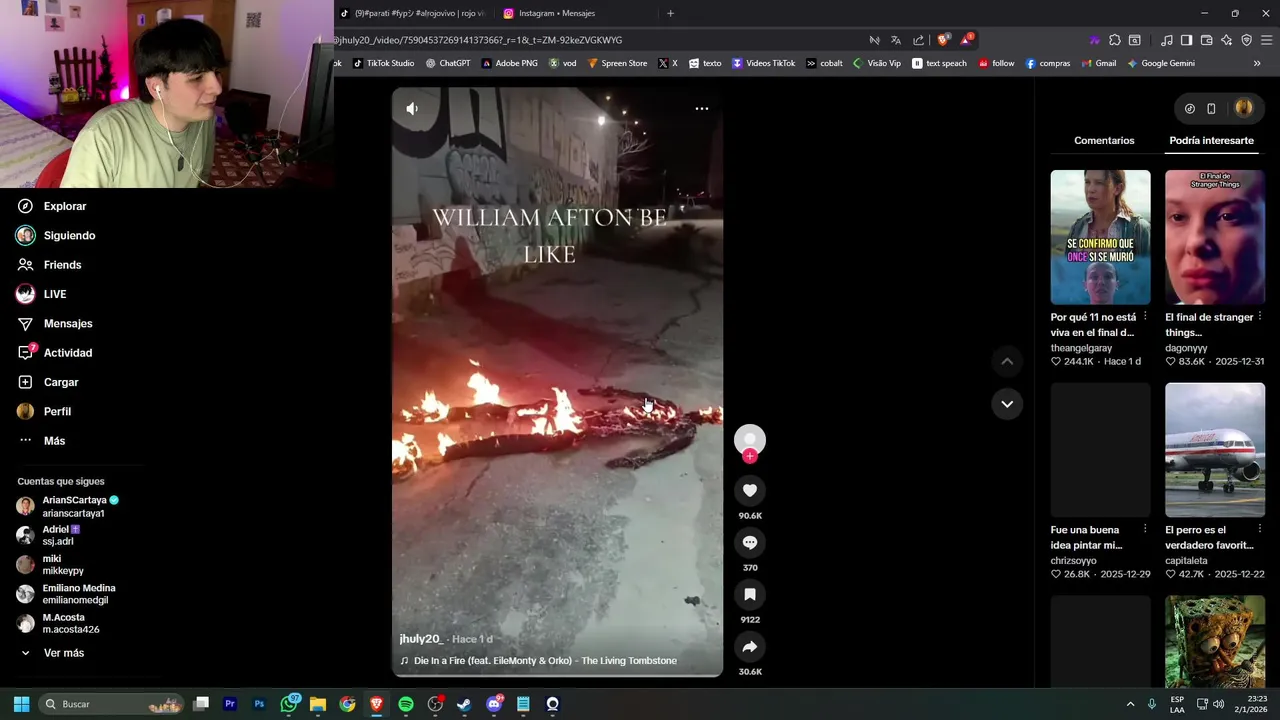Screen dimensions: 1280x720
Task: Open the Windows Start menu
Action: (21, 704)
